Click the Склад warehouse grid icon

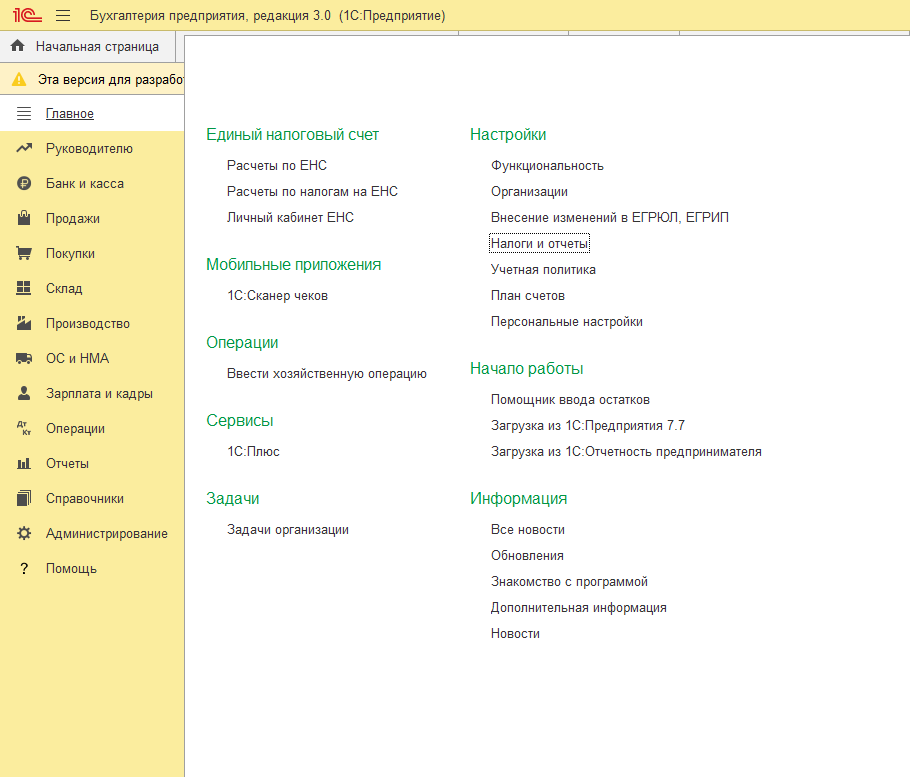click(x=24, y=288)
